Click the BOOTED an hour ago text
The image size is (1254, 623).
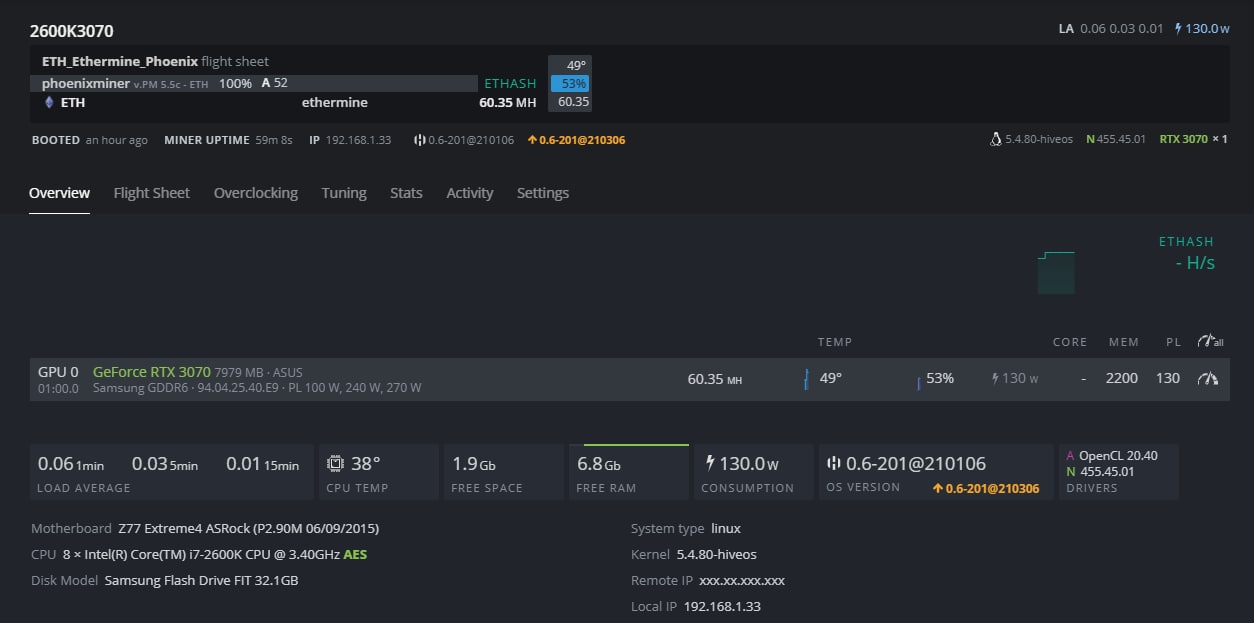point(89,140)
